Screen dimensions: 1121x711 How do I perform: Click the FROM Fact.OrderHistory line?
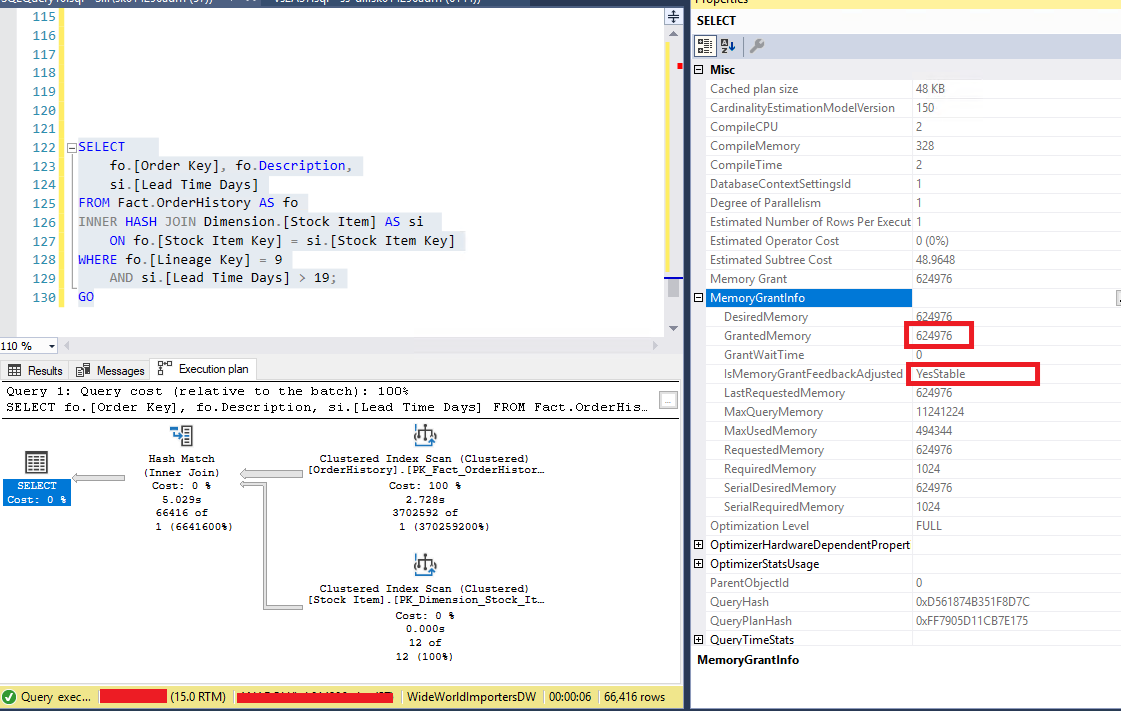tap(188, 203)
